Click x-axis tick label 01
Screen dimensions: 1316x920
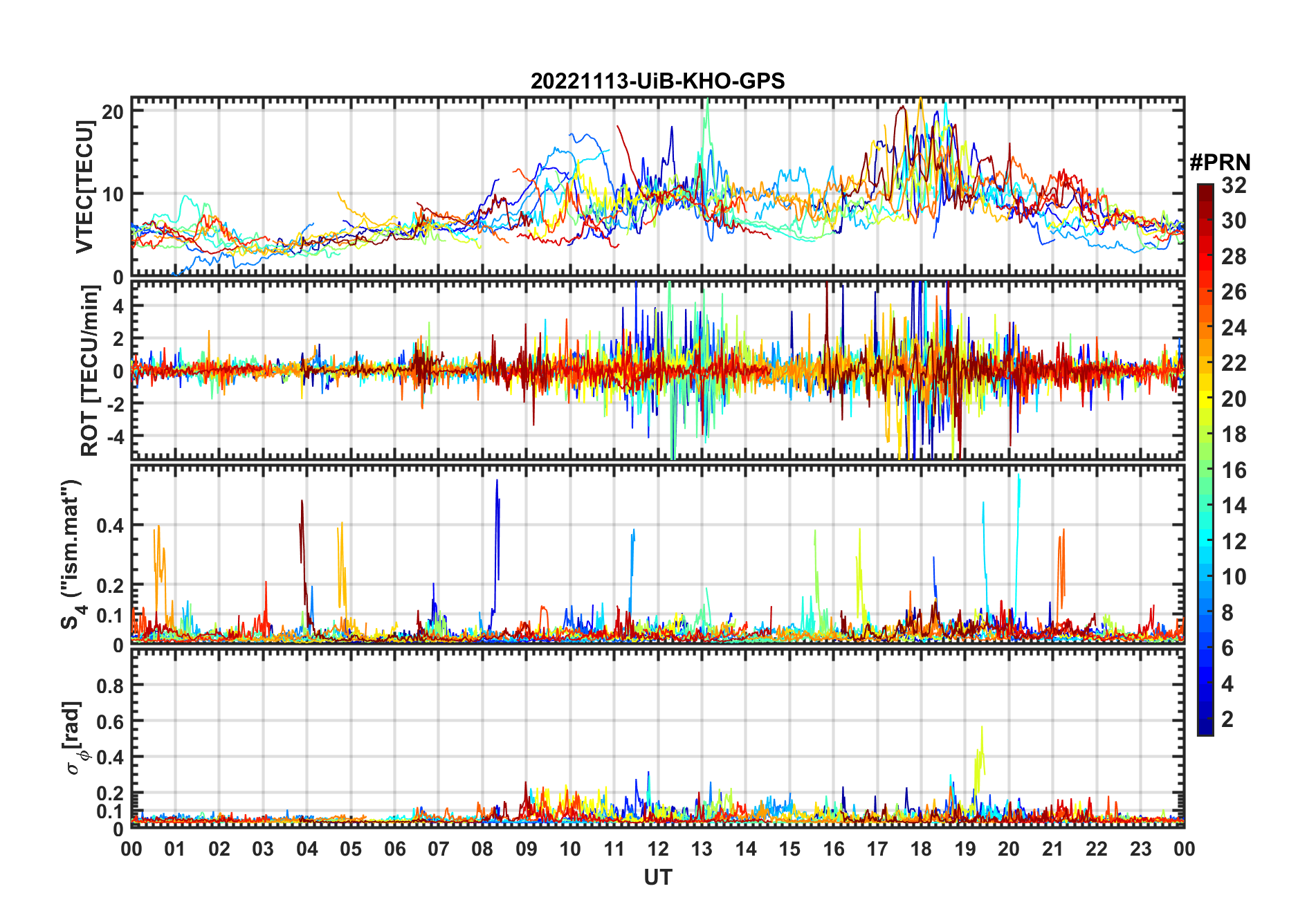(x=175, y=849)
